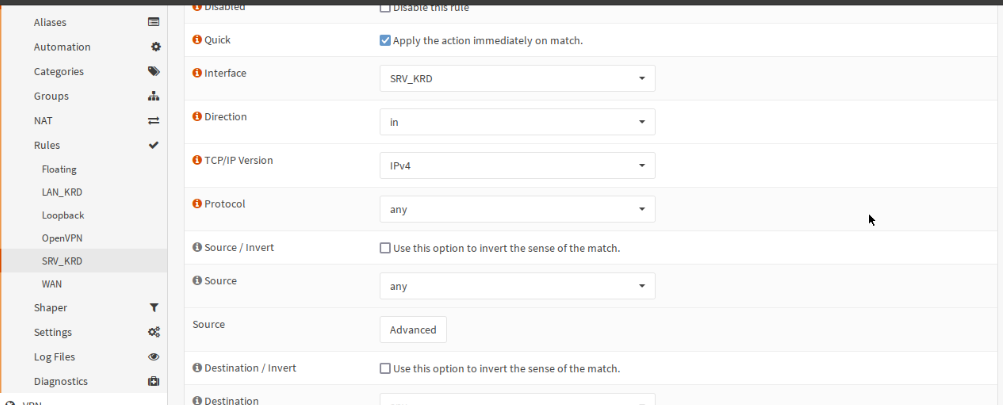Open the Protocol dropdown set to any
Viewport: 1003px width, 405px height.
pyautogui.click(x=517, y=209)
